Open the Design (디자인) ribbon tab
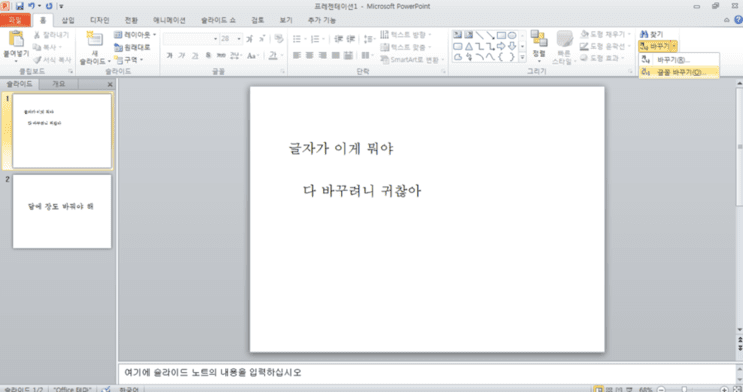The image size is (743, 392). [100, 20]
